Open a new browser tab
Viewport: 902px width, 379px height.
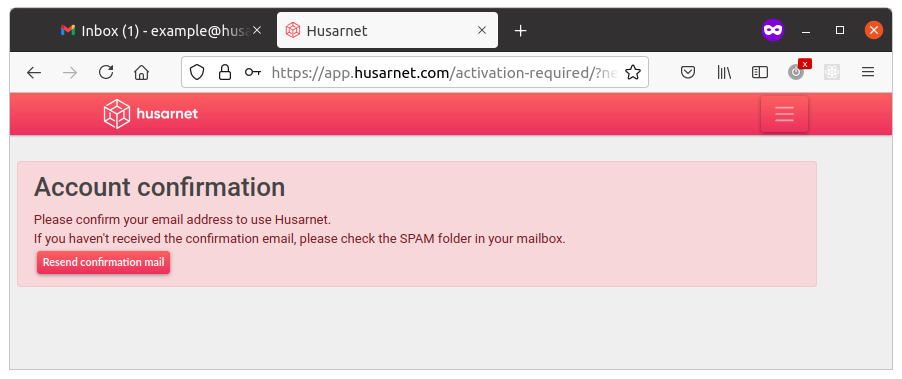tap(521, 30)
